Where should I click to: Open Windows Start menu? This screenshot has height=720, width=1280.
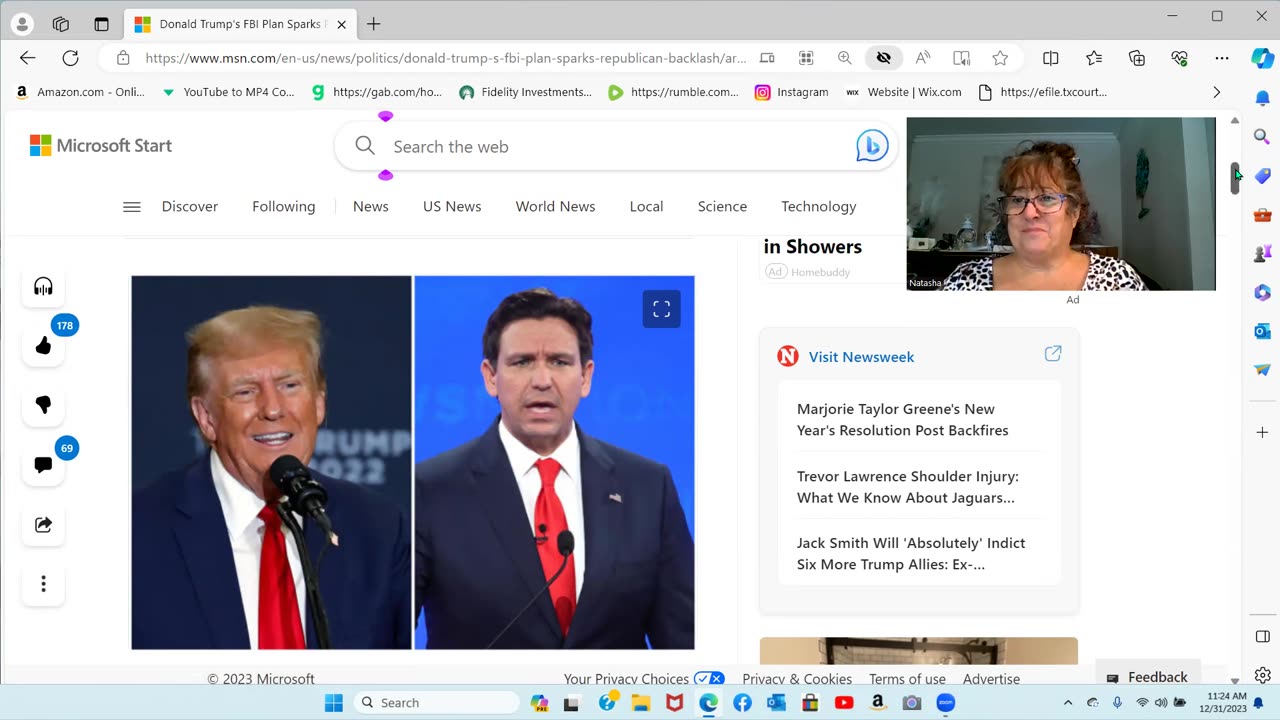click(334, 703)
